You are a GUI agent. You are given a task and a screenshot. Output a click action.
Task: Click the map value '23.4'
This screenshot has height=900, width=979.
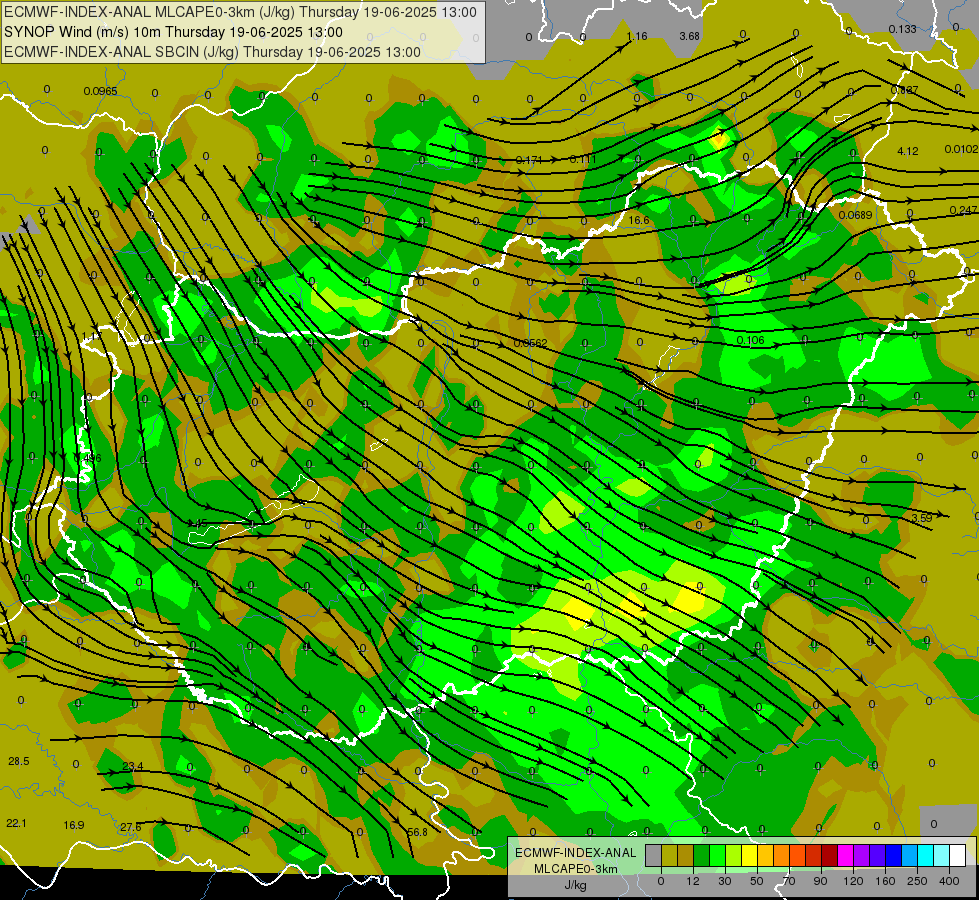133,766
